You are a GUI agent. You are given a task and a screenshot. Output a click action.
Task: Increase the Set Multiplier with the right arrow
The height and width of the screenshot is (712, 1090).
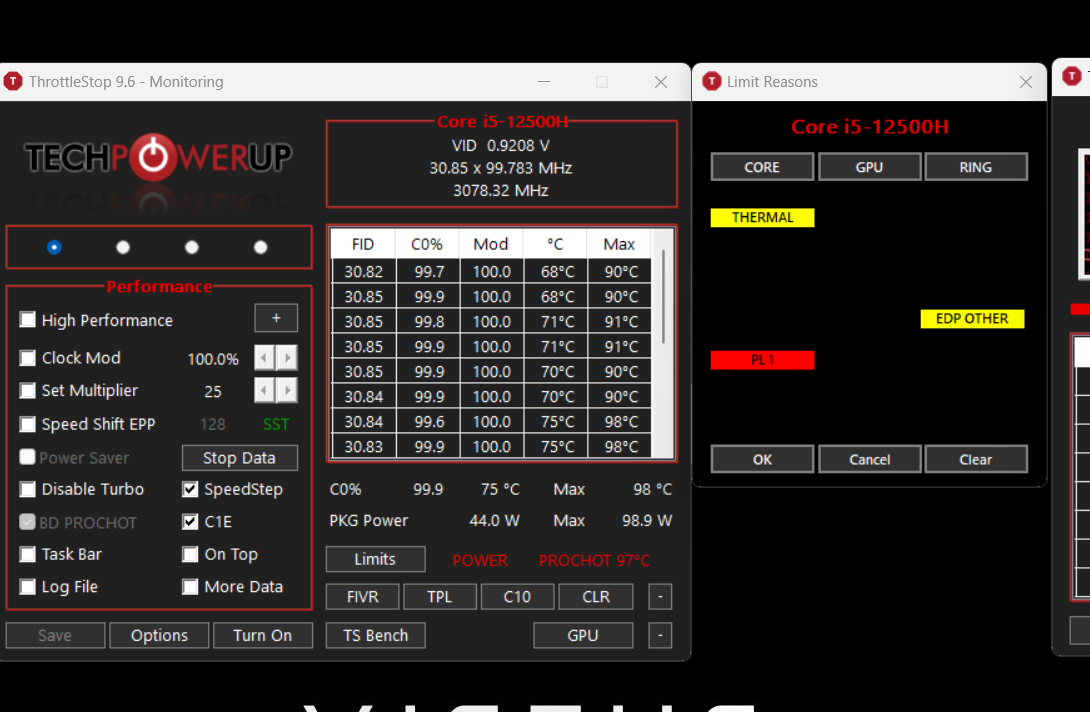pyautogui.click(x=287, y=391)
